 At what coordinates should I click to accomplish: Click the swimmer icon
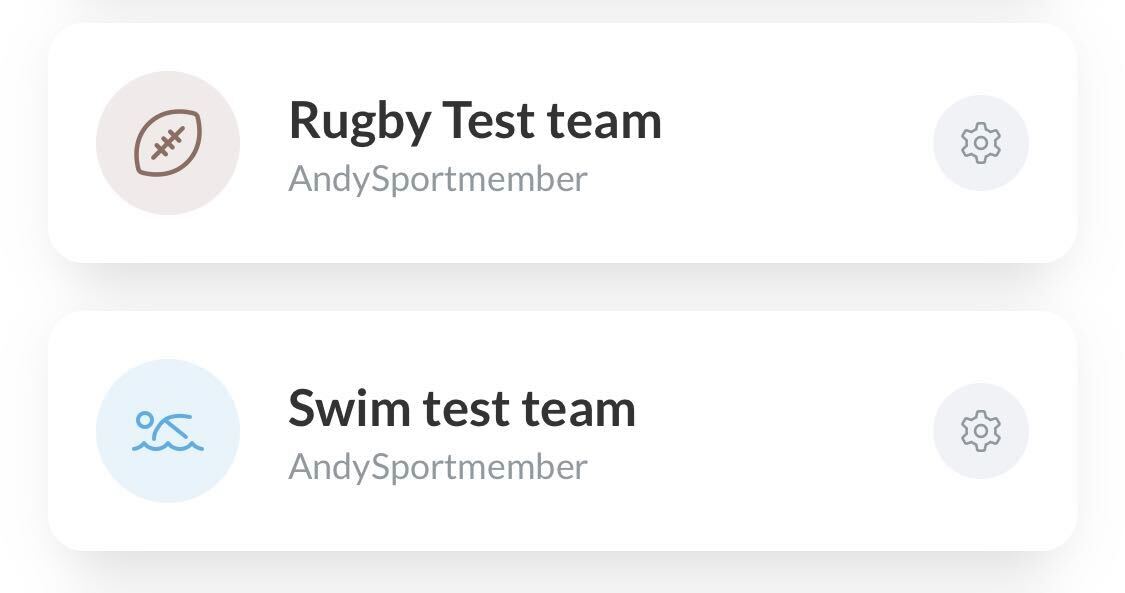[x=168, y=431]
